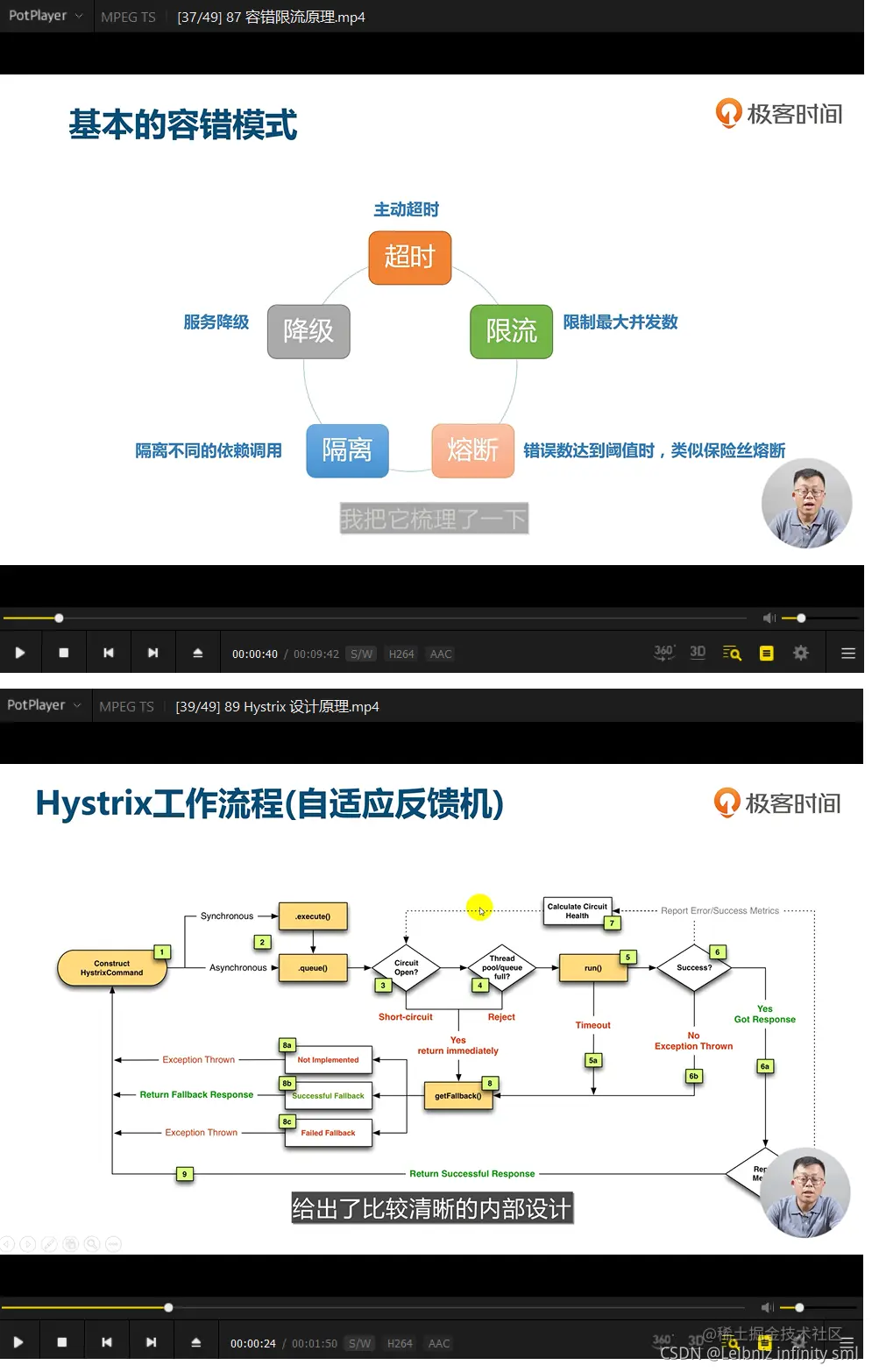Image resolution: width=872 pixels, height=1372 pixels.
Task: Click 'Circuit Open?' diamond in diagram
Action: [407, 968]
